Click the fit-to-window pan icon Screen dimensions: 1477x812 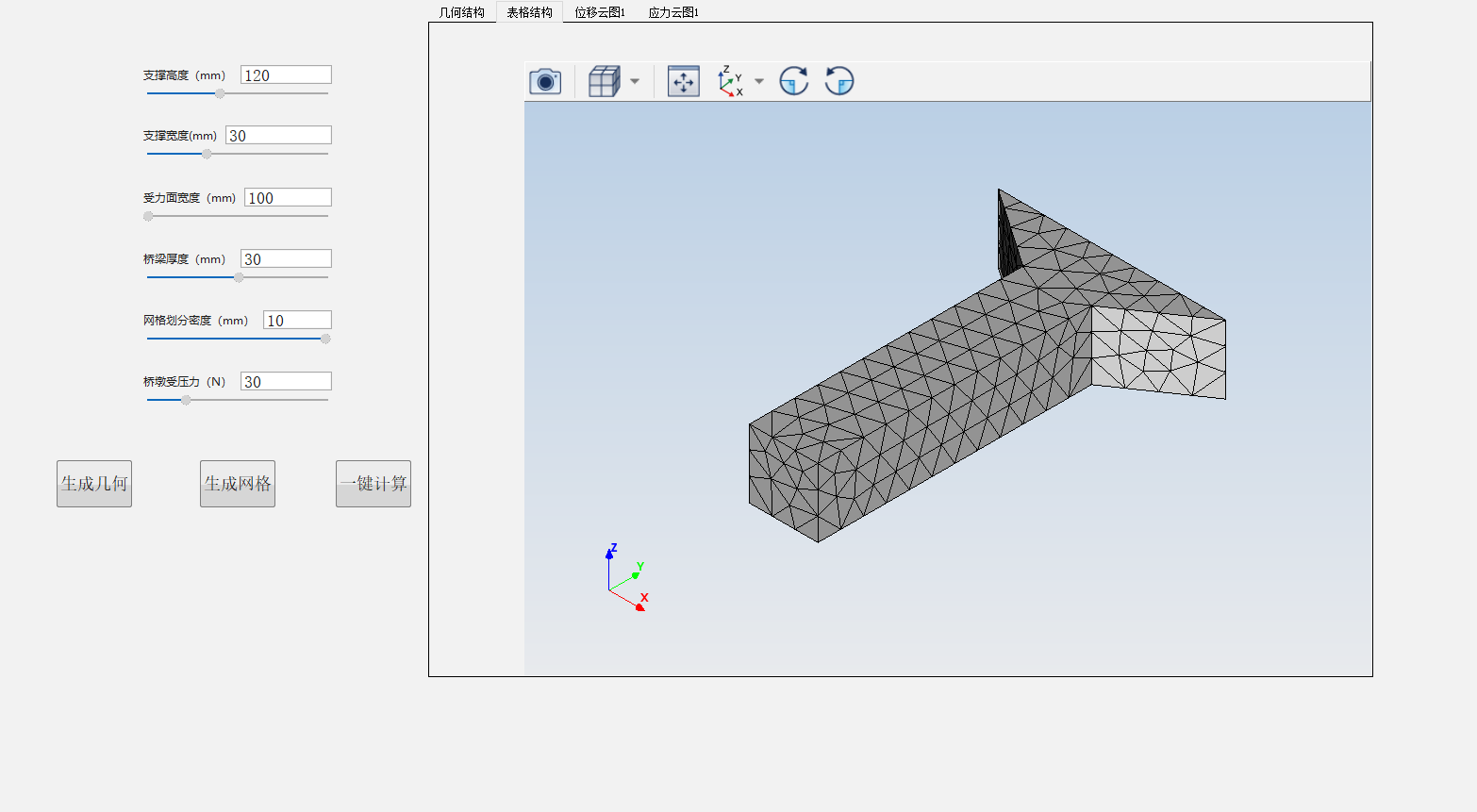coord(683,81)
